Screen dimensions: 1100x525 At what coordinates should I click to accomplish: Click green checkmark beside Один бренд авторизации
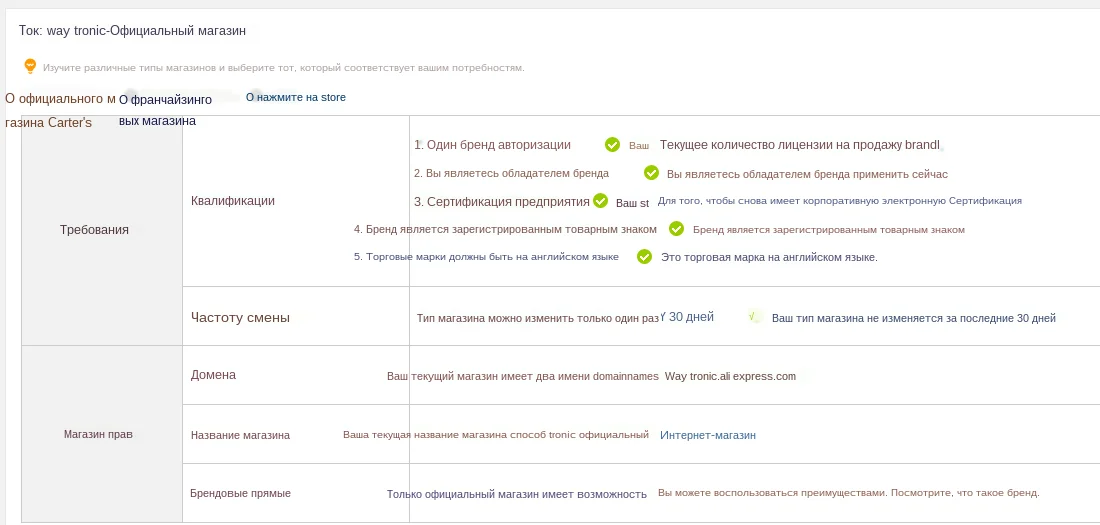[612, 145]
